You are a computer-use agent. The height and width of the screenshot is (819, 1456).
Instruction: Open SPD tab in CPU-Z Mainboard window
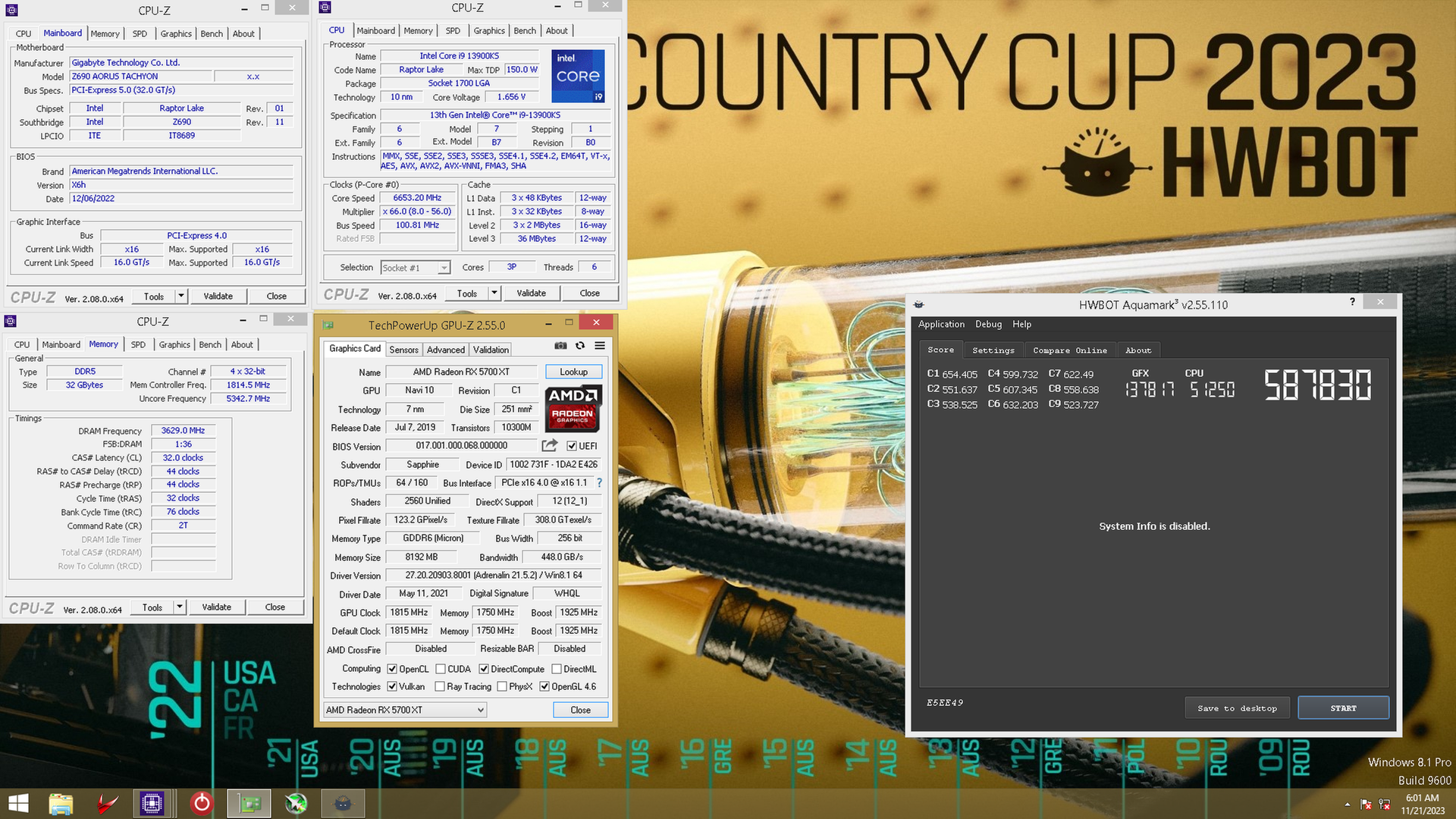140,34
